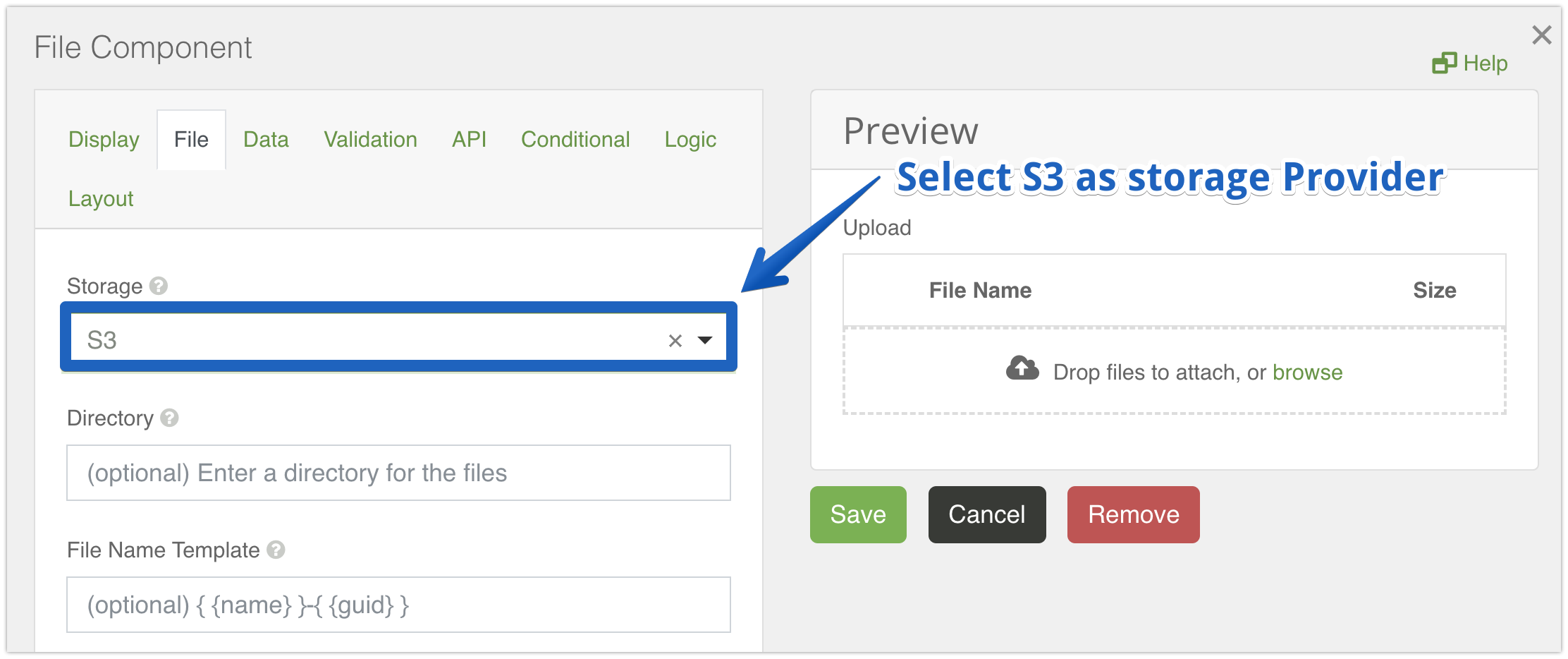This screenshot has height=659, width=1568.
Task: Switch to the Display tab
Action: point(104,140)
